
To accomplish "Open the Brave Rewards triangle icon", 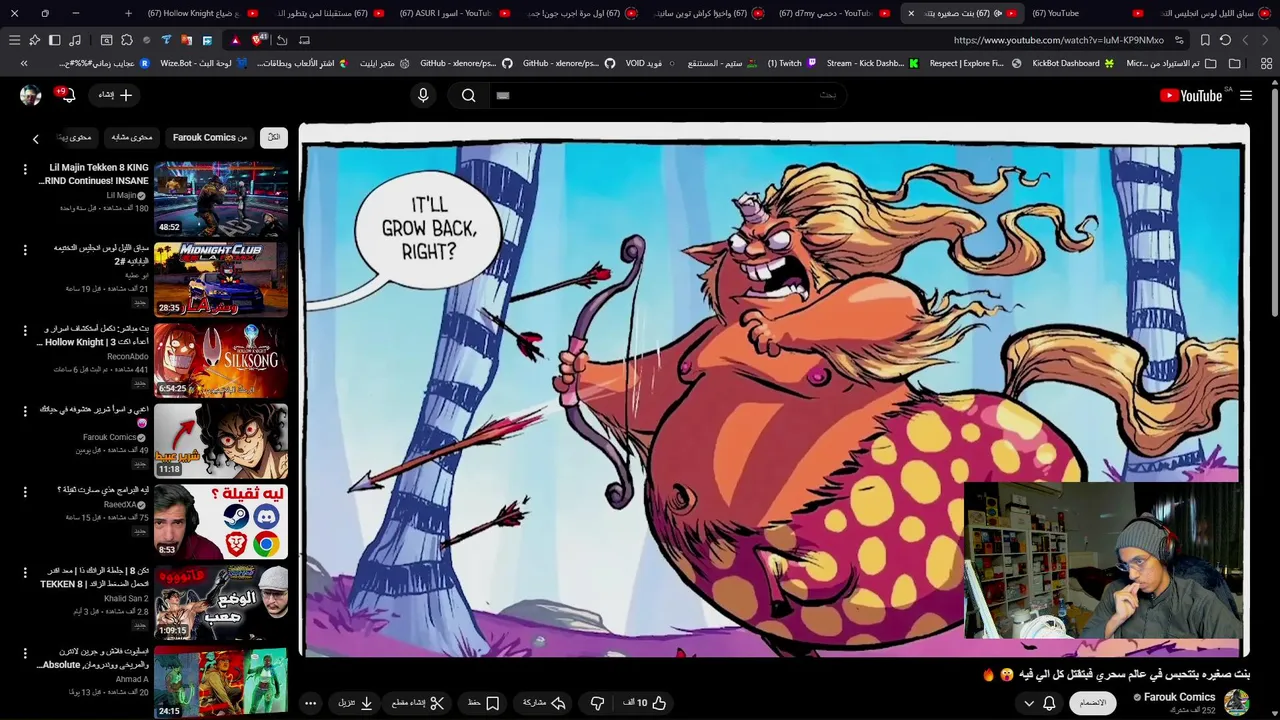I will tap(235, 40).
